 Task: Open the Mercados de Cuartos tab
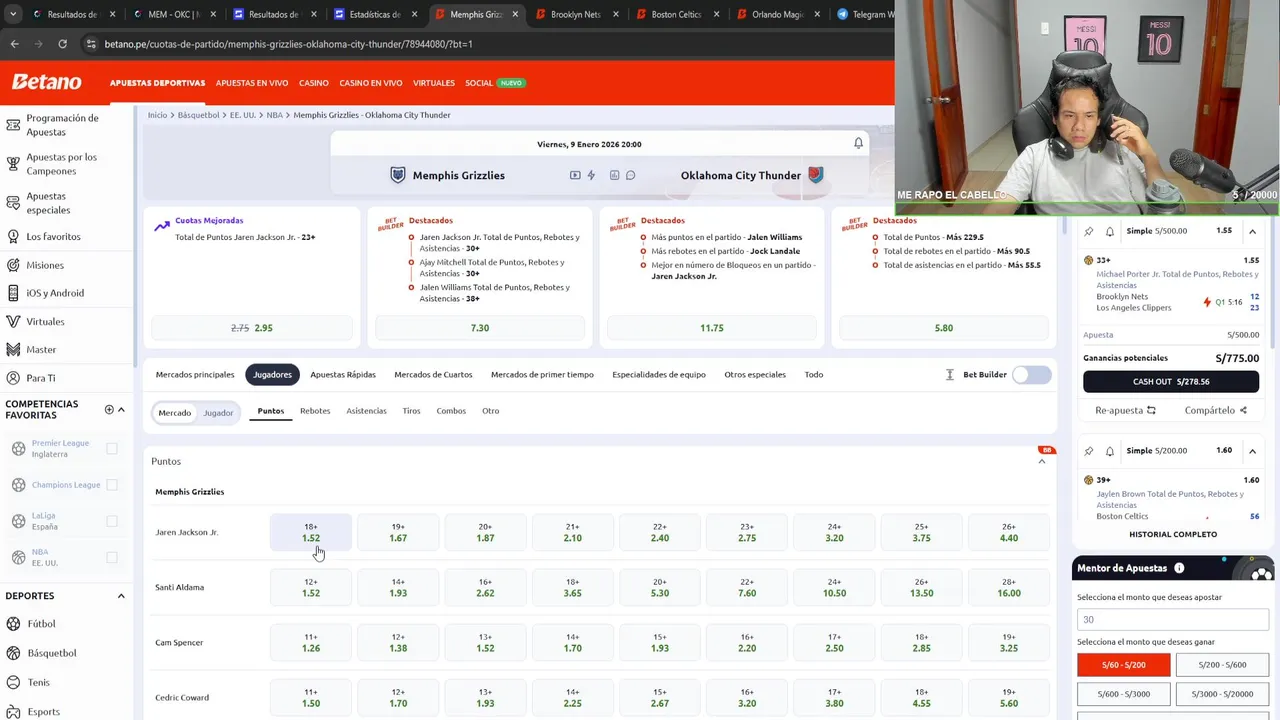[433, 375]
